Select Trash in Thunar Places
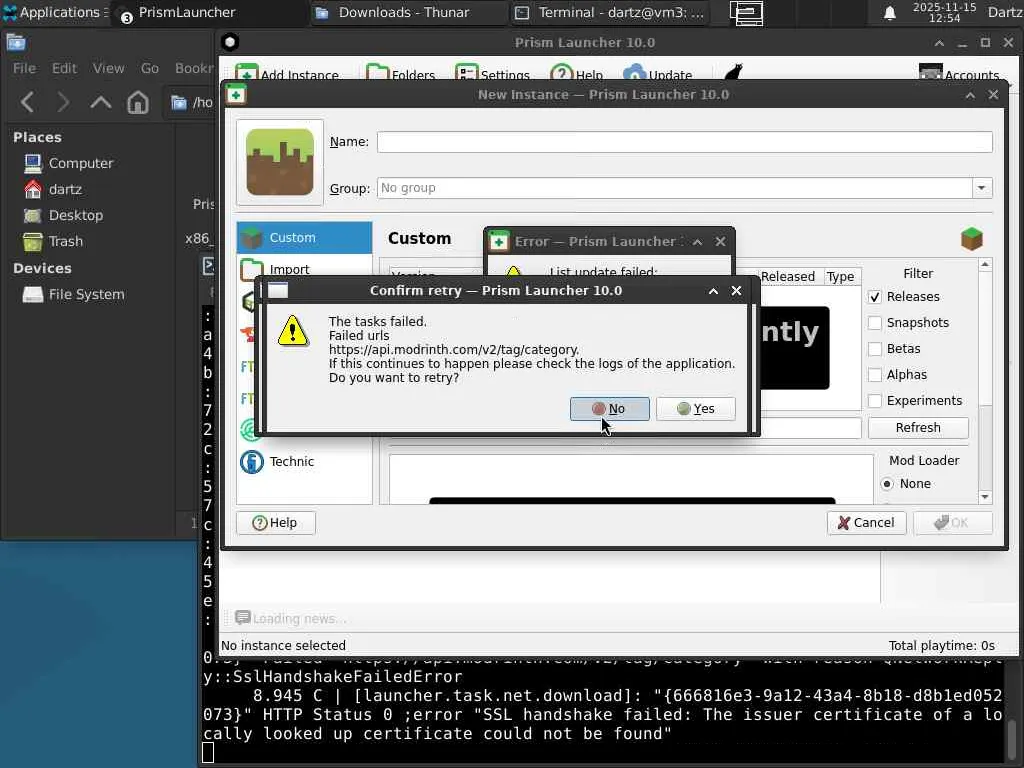The height and width of the screenshot is (768, 1024). 66,242
